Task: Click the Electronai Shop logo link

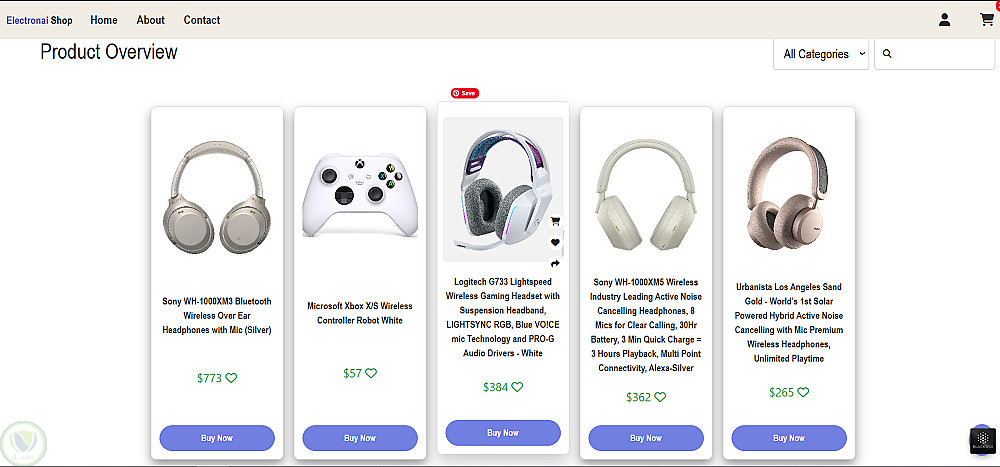Action: [x=39, y=20]
